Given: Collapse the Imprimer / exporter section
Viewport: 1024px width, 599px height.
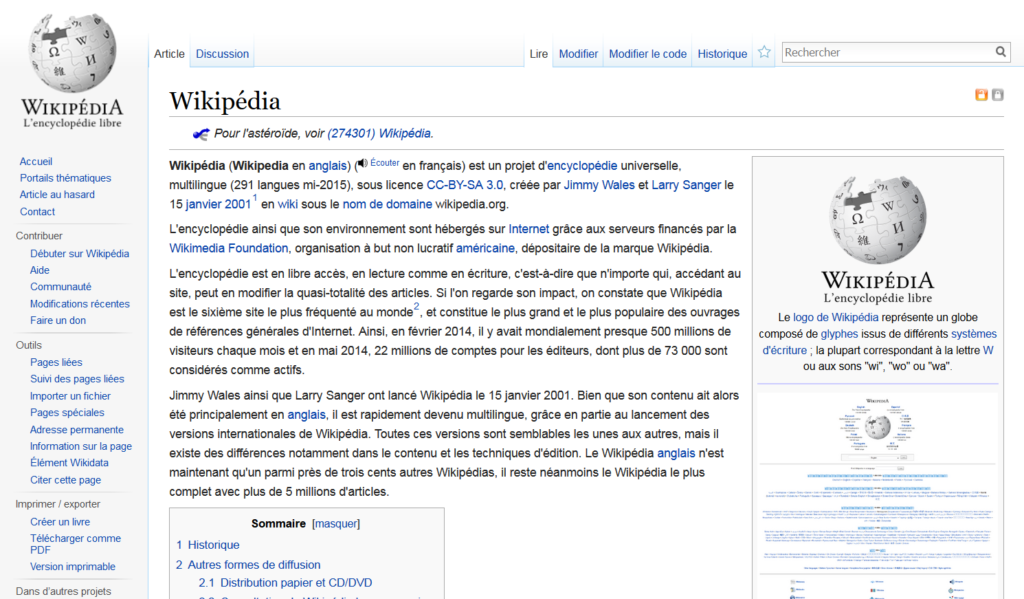Looking at the screenshot, I should tap(58, 504).
